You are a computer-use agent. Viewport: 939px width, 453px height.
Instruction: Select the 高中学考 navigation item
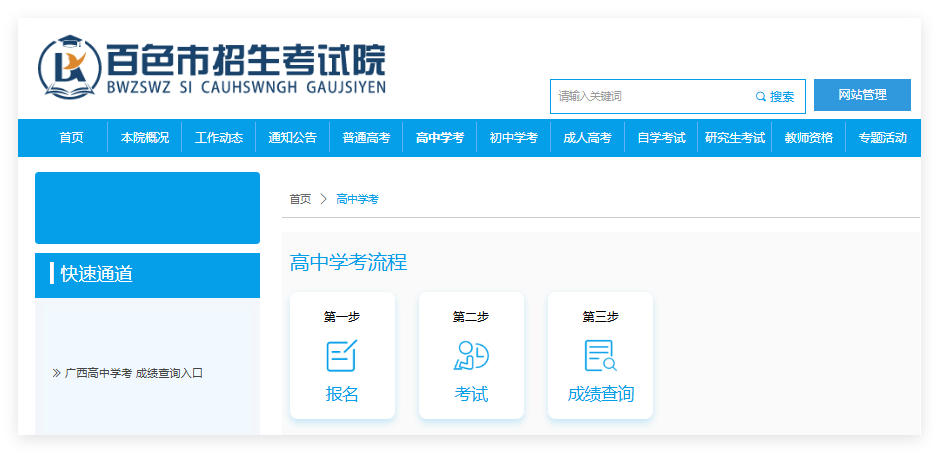tap(440, 138)
